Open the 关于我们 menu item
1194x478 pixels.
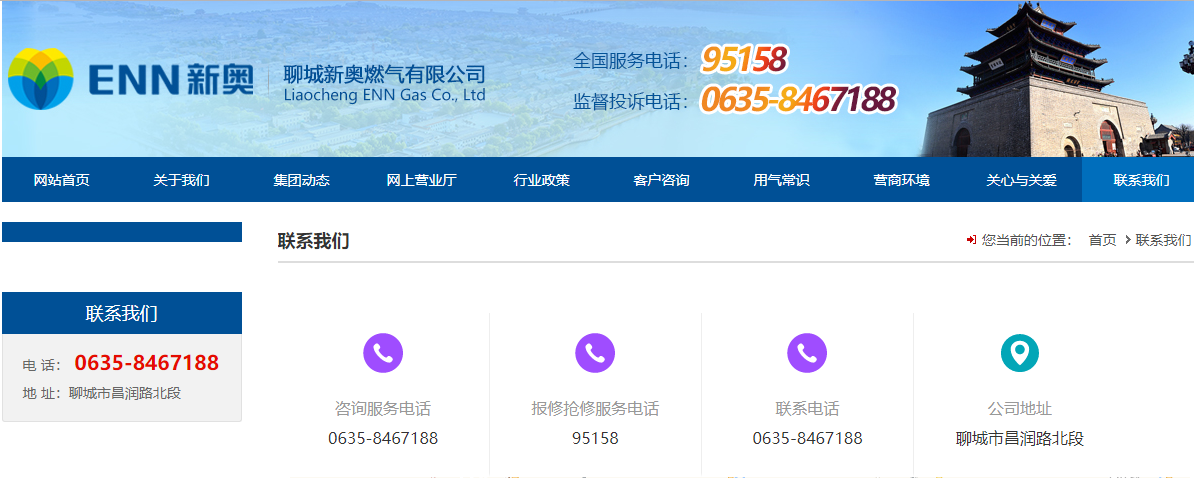[x=181, y=180]
